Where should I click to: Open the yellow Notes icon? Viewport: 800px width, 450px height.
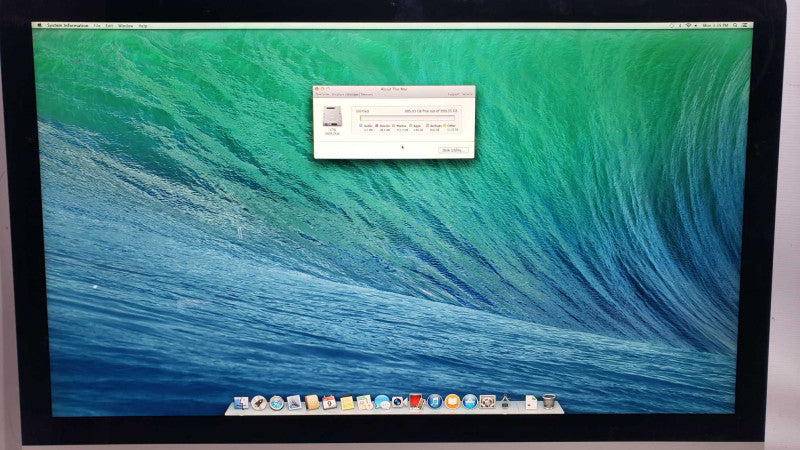pyautogui.click(x=347, y=403)
